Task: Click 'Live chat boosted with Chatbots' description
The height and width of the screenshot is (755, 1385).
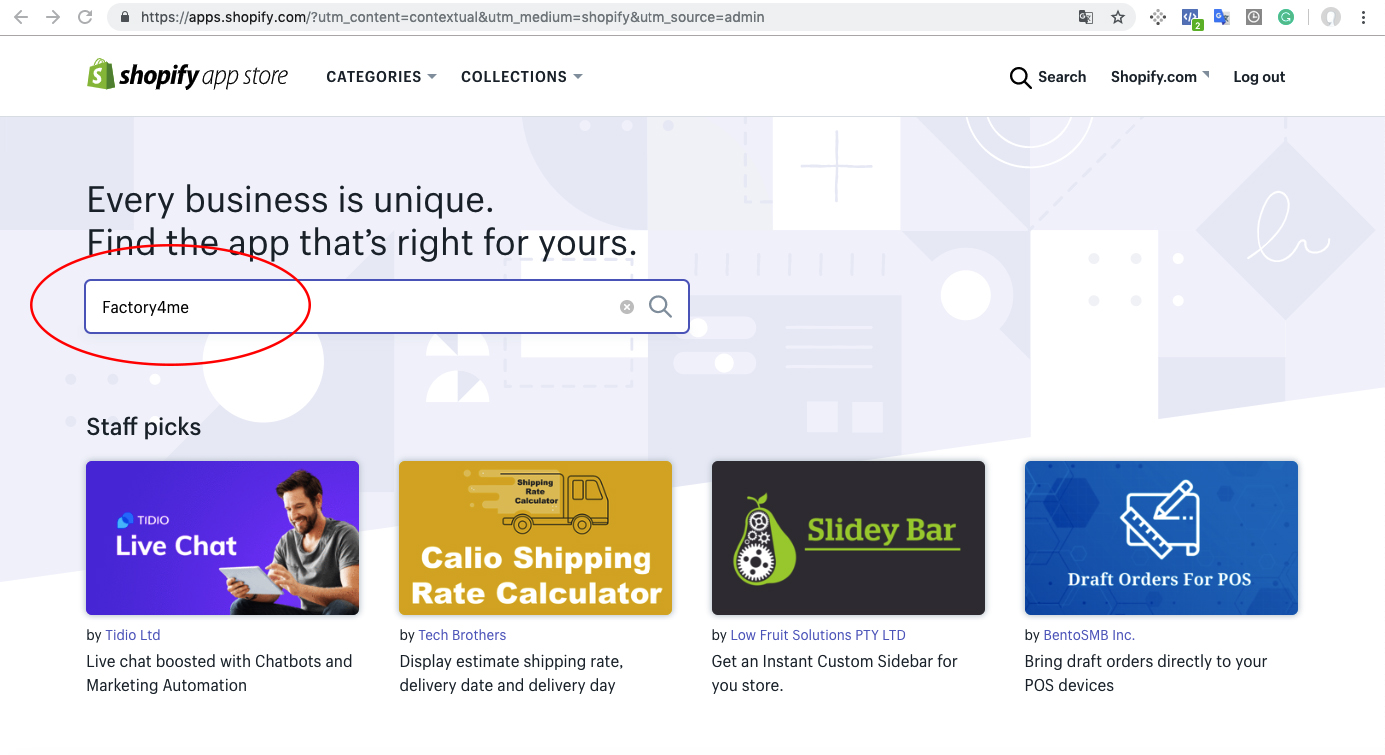Action: (x=219, y=673)
